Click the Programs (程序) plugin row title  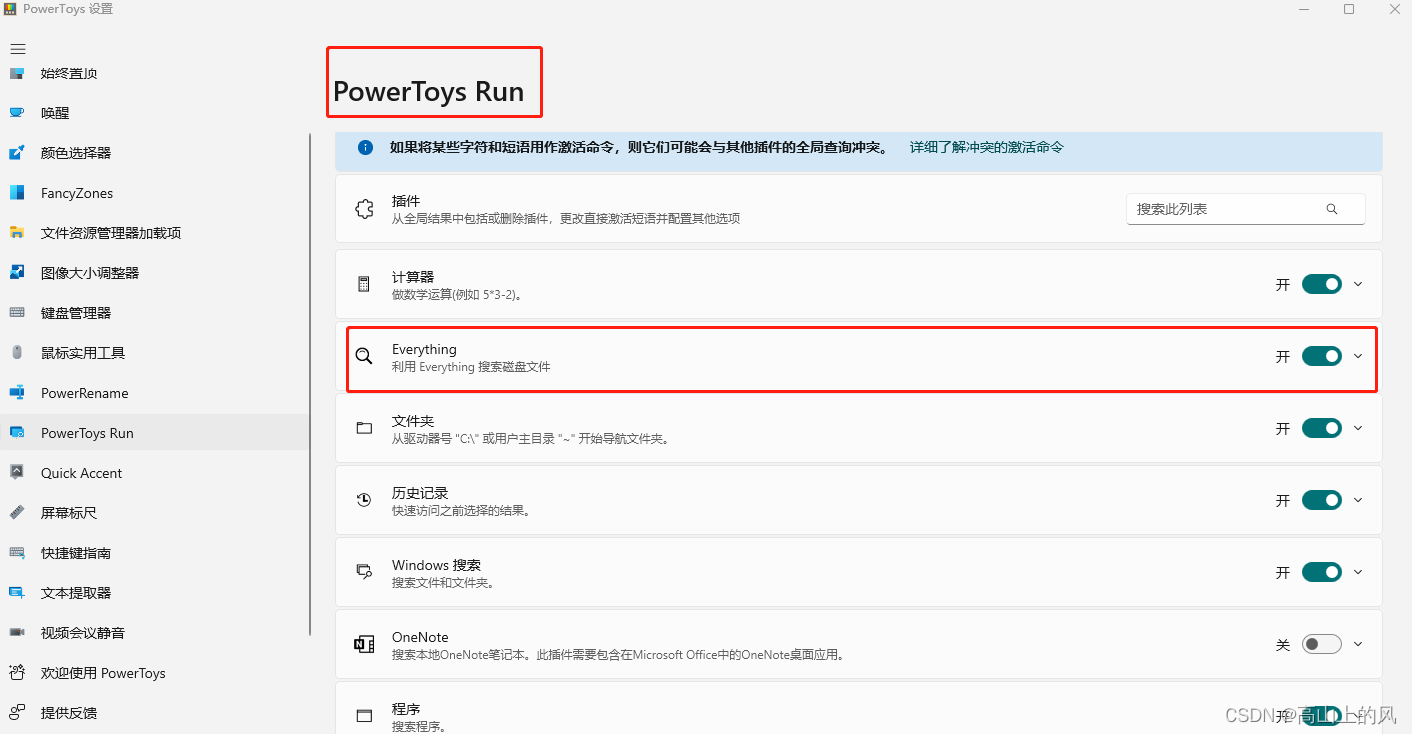pyautogui.click(x=406, y=709)
